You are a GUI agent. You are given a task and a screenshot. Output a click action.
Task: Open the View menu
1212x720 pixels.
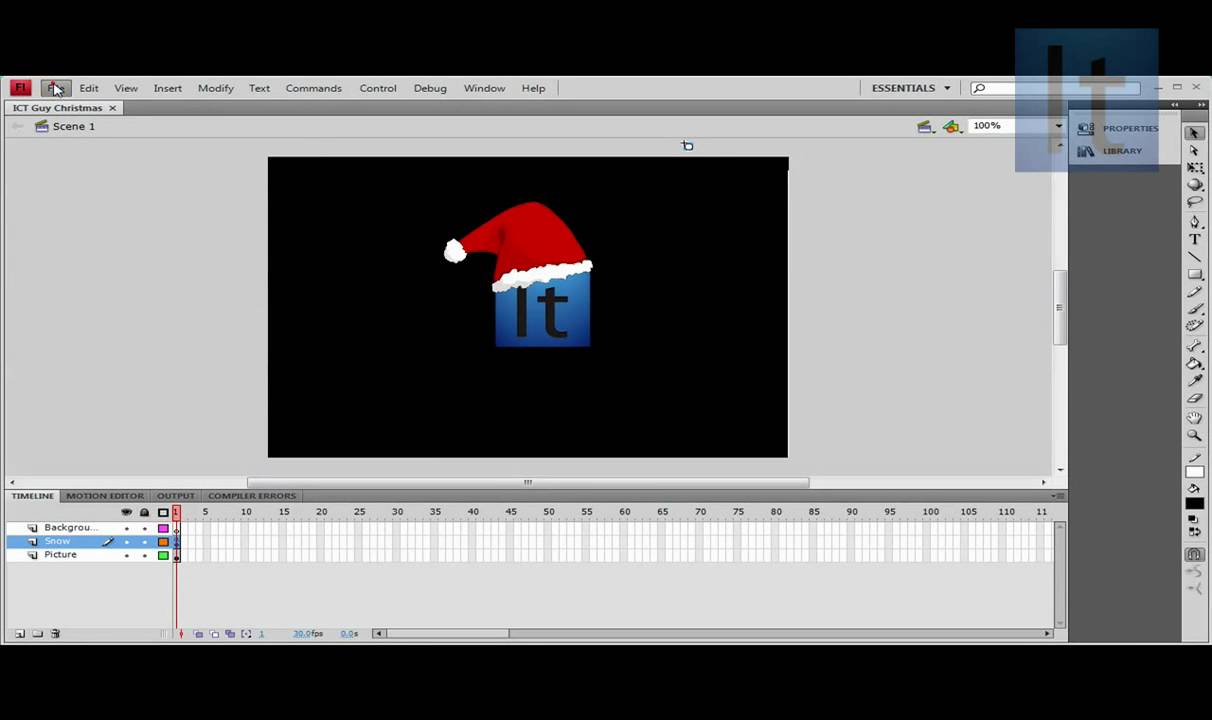pos(126,88)
